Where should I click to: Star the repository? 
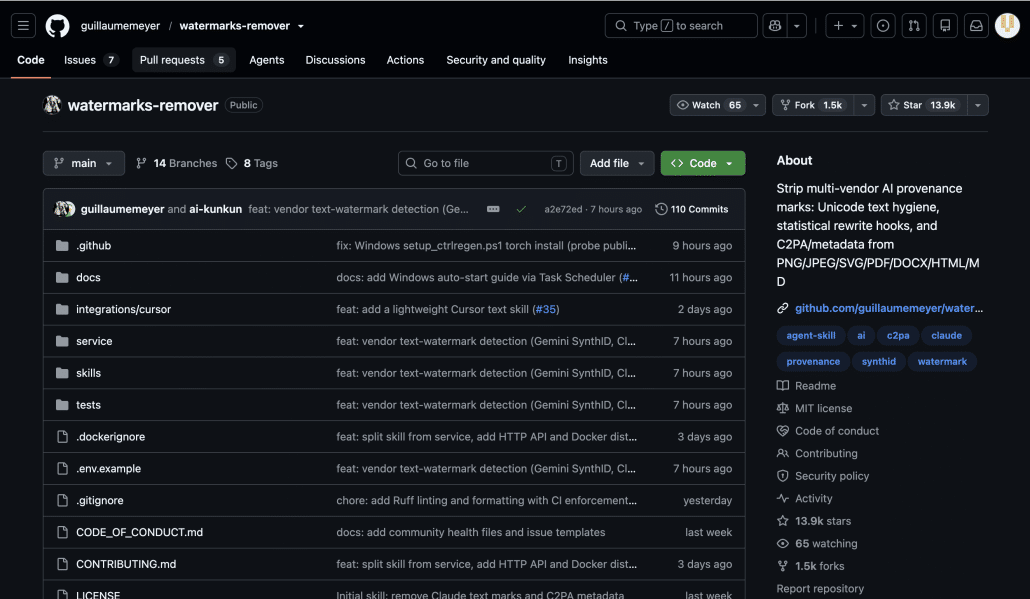pos(924,105)
